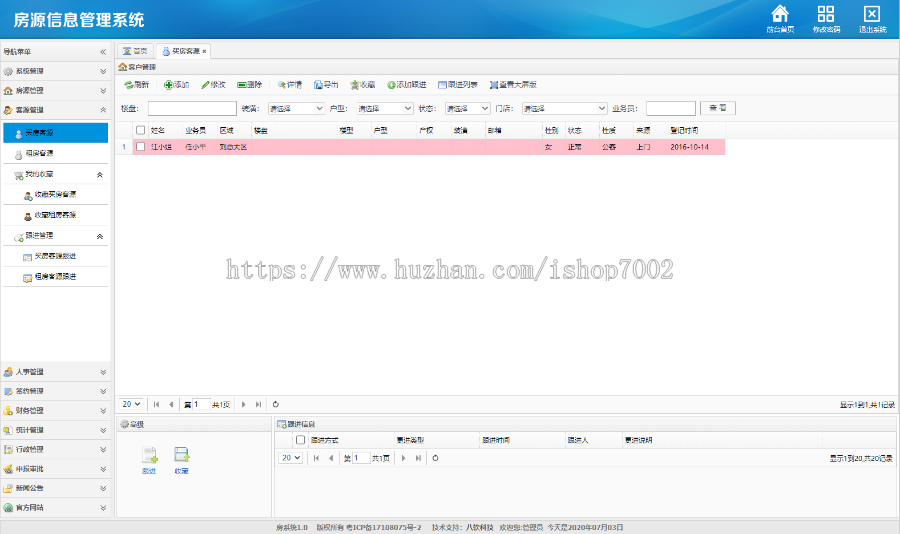Open 租房客源跟进 in the sidebar
The width and height of the screenshot is (900, 534).
(x=56, y=277)
